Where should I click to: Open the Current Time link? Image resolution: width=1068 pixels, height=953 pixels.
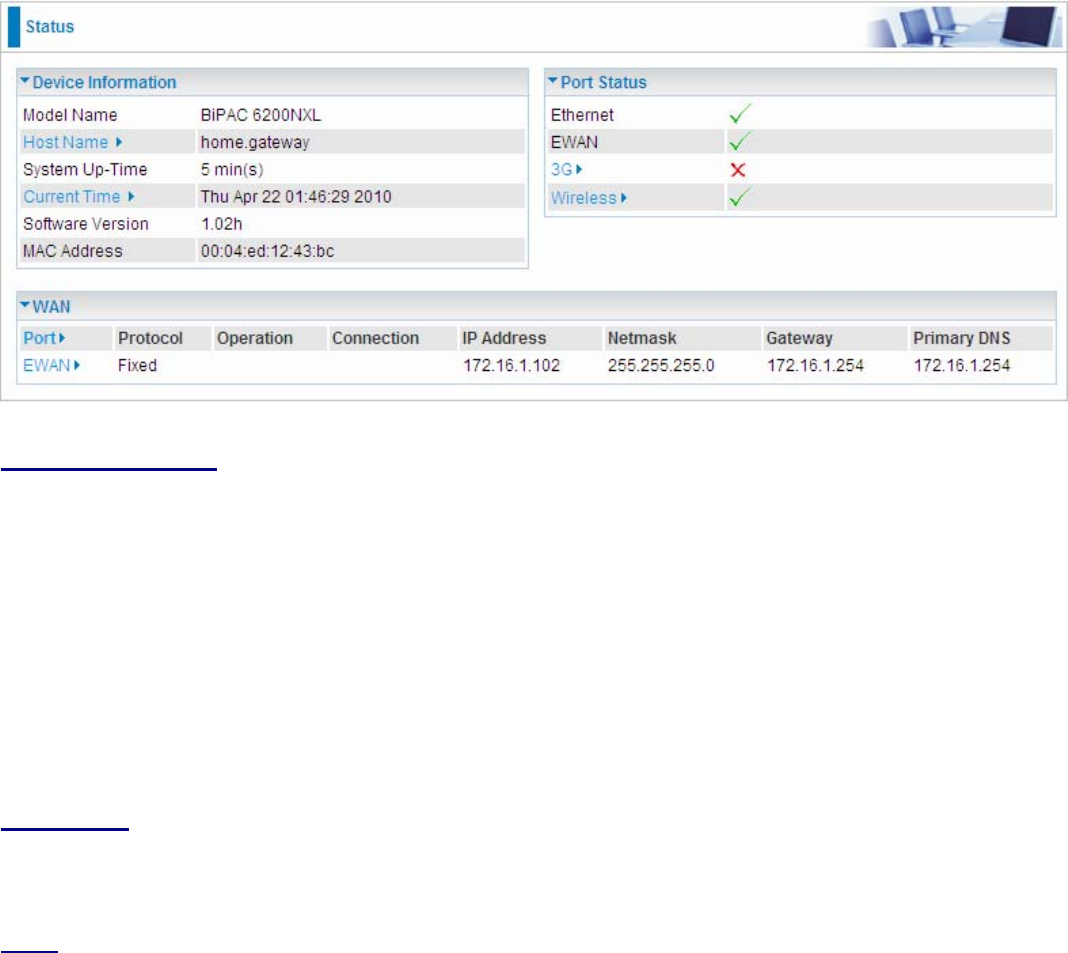(x=79, y=197)
